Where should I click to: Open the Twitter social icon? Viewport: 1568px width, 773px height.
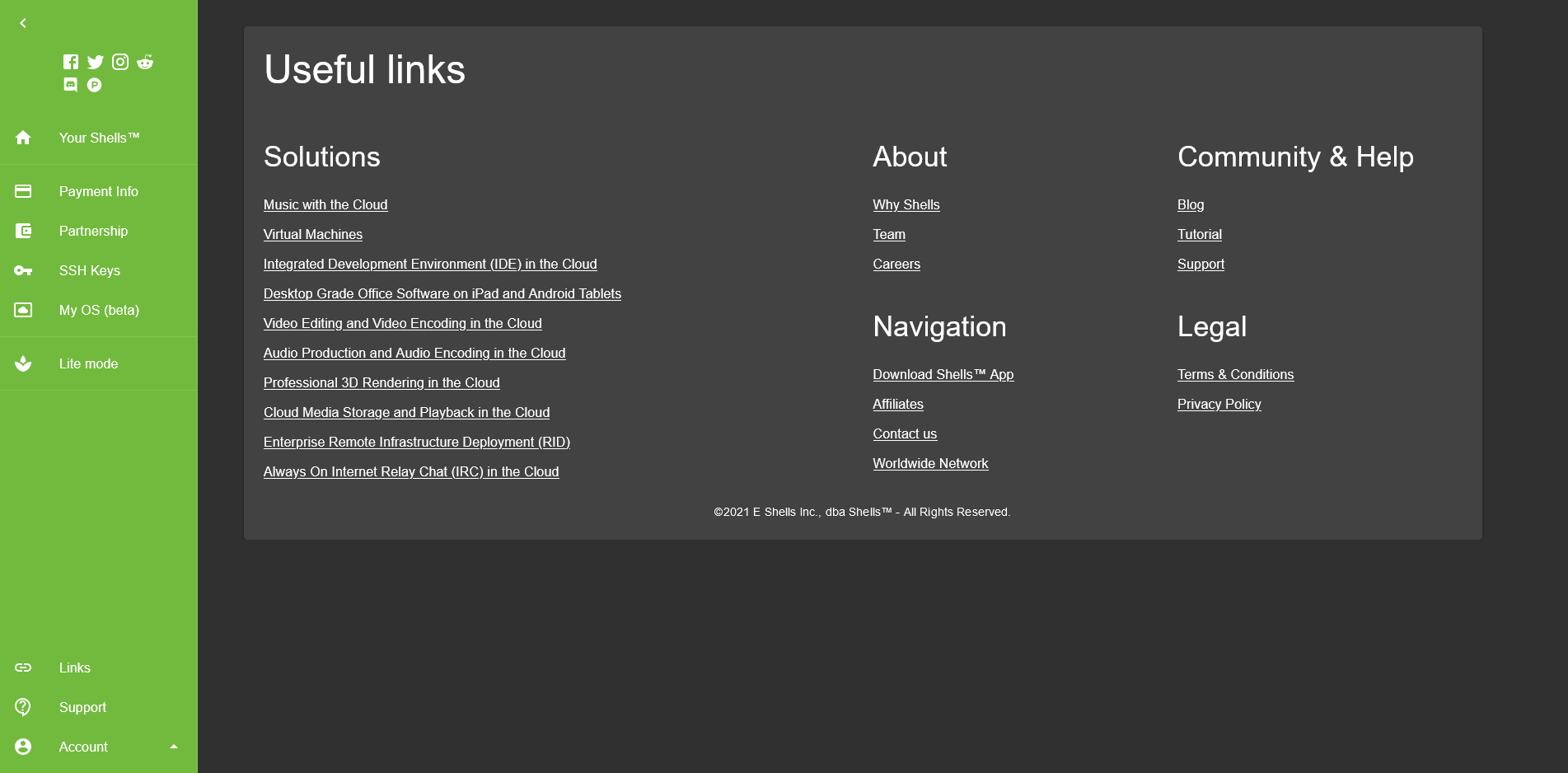[95, 61]
